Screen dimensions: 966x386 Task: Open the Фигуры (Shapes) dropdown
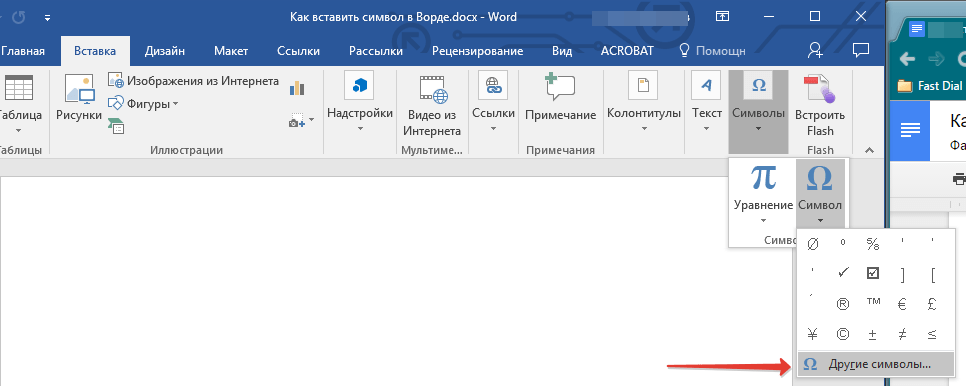coord(144,103)
